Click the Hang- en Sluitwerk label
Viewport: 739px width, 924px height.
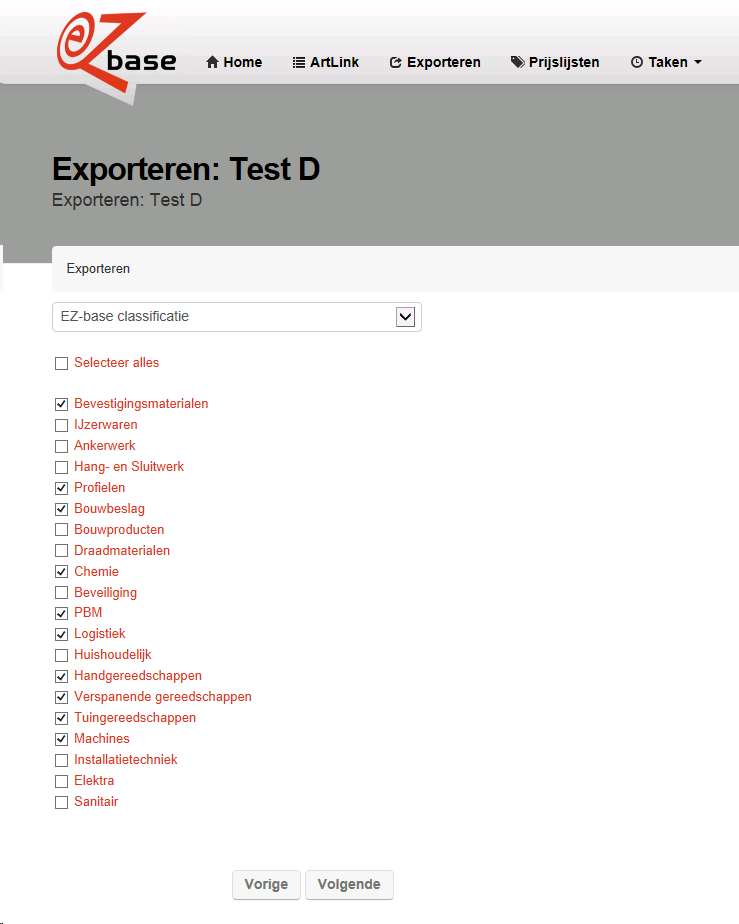pos(129,467)
